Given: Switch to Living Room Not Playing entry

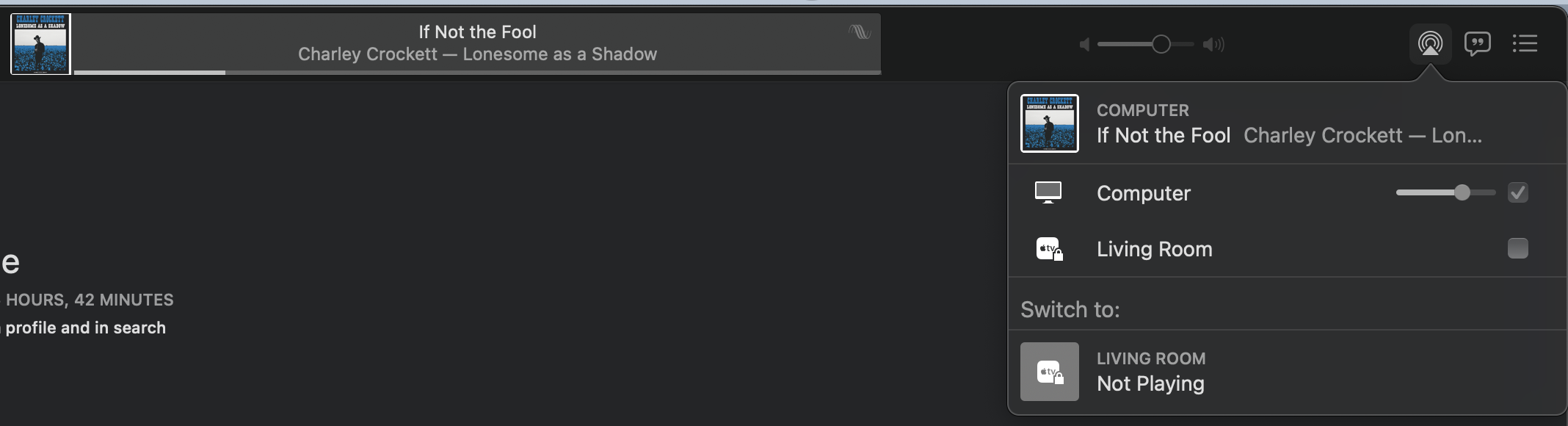Looking at the screenshot, I should click(x=1288, y=372).
